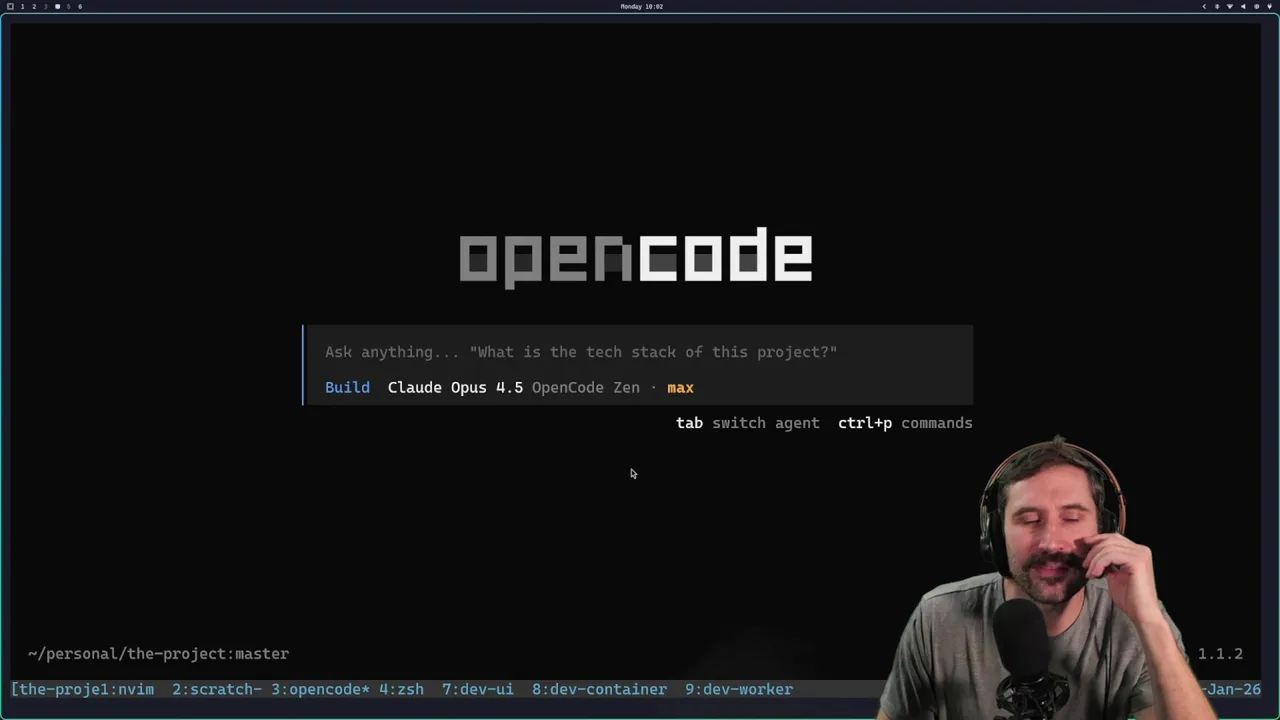Select tmux window 3:opencode
1280x720 pixels.
[x=321, y=689]
